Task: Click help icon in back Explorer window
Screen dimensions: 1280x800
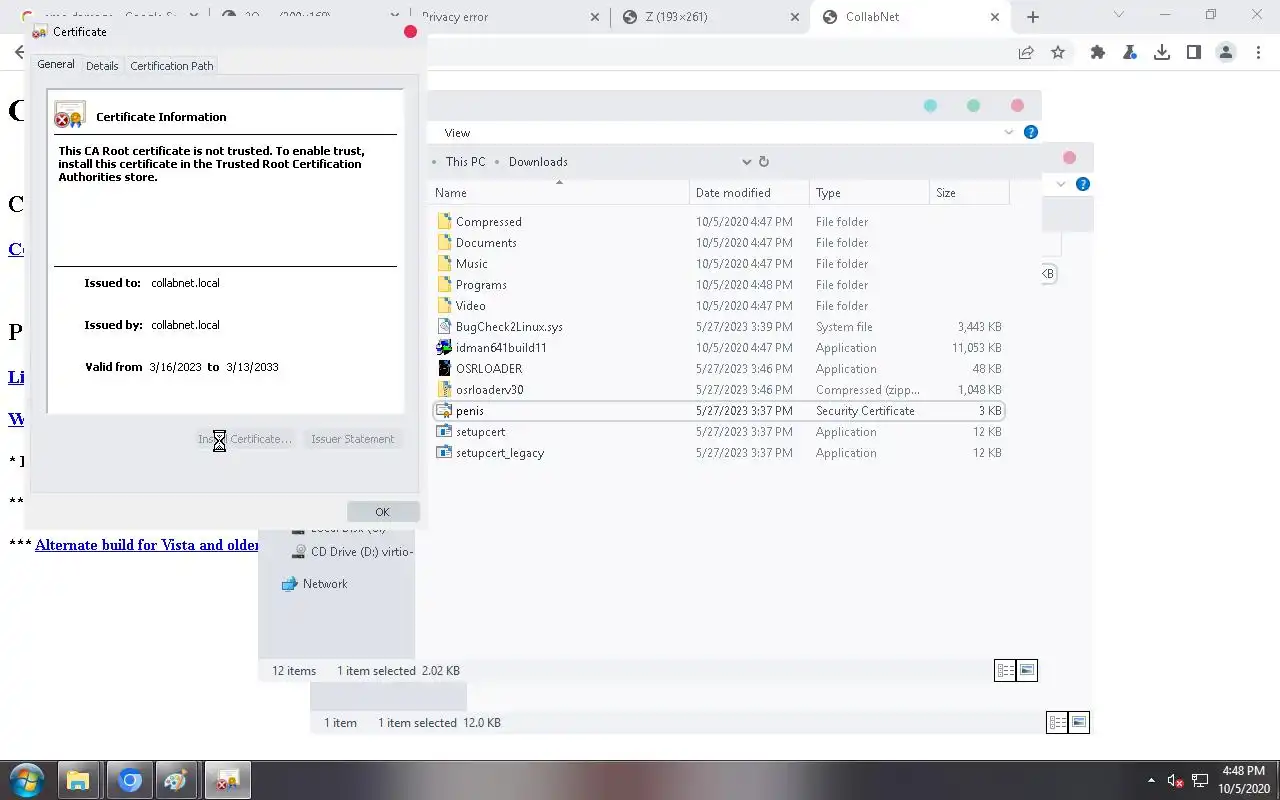Action: pos(1082,184)
